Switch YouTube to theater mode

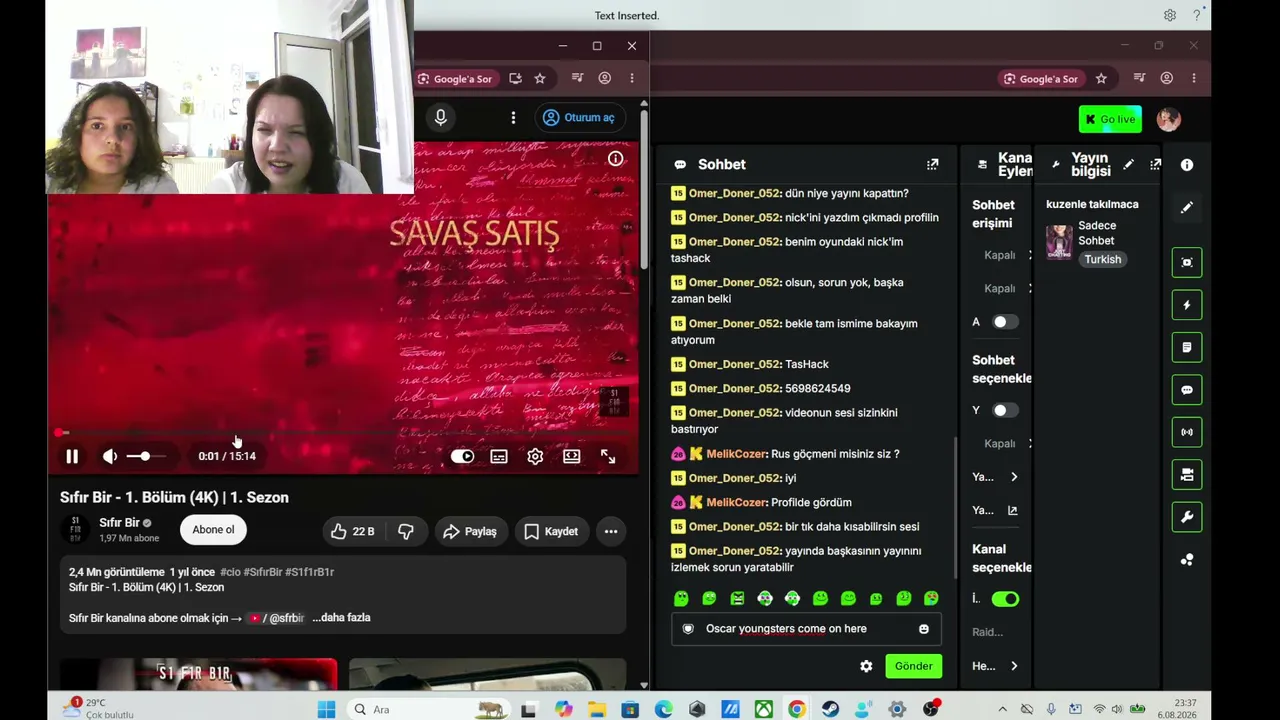pyautogui.click(x=571, y=456)
